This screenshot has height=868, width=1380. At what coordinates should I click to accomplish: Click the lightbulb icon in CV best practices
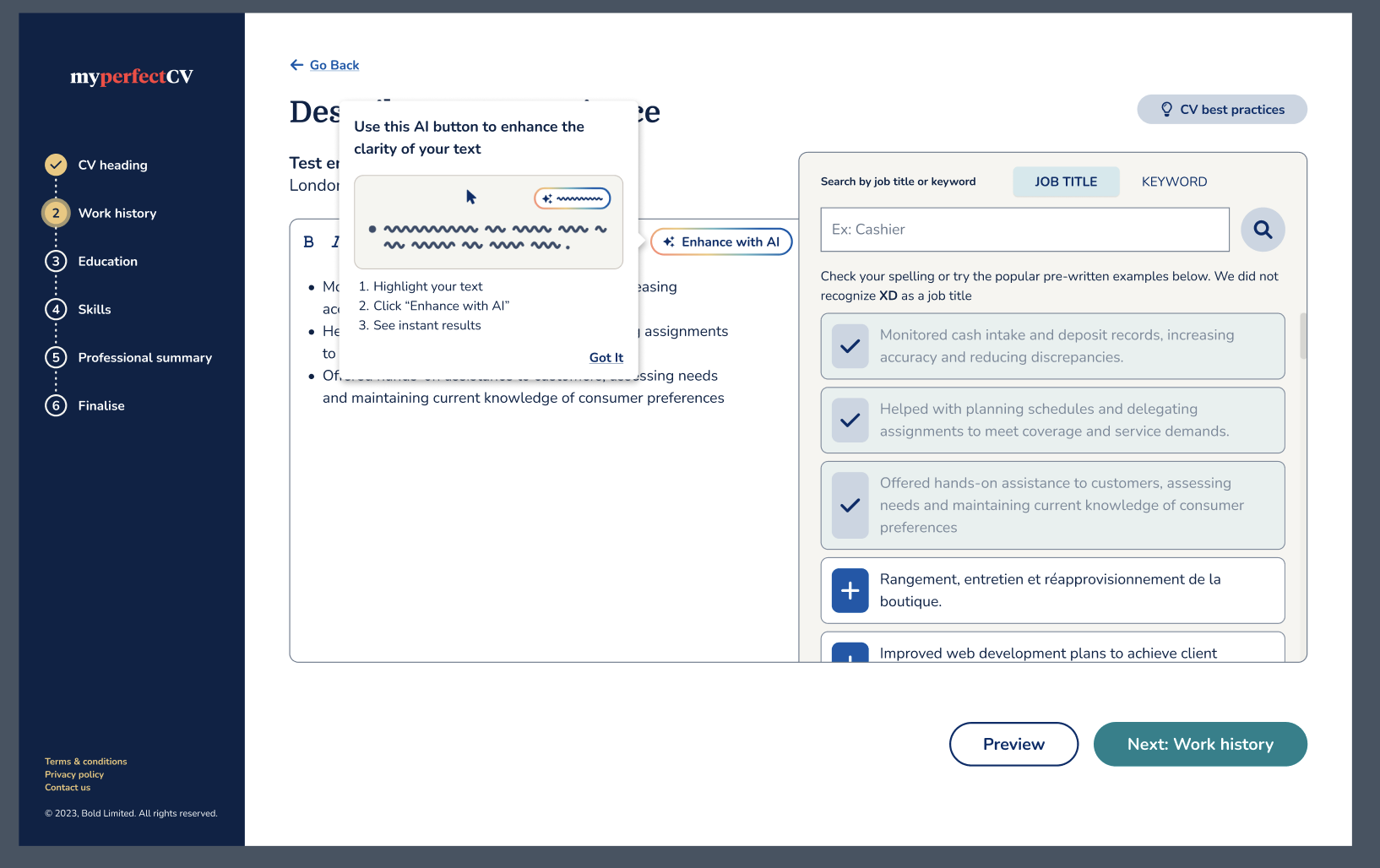[1166, 110]
